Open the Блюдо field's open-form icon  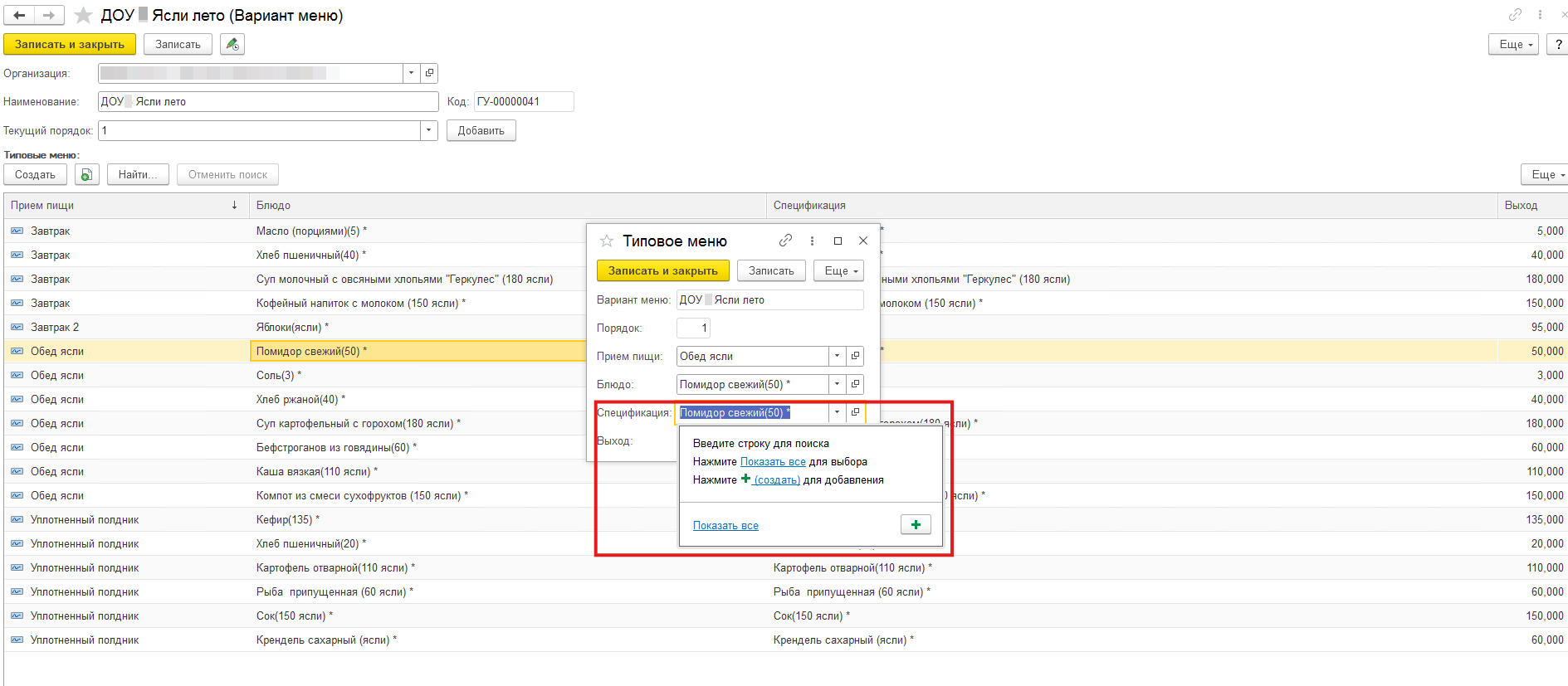click(855, 384)
